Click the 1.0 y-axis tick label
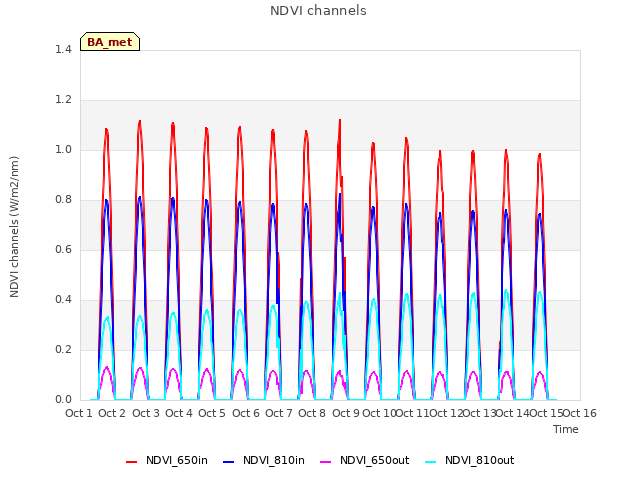The image size is (640, 480). [x=63, y=150]
